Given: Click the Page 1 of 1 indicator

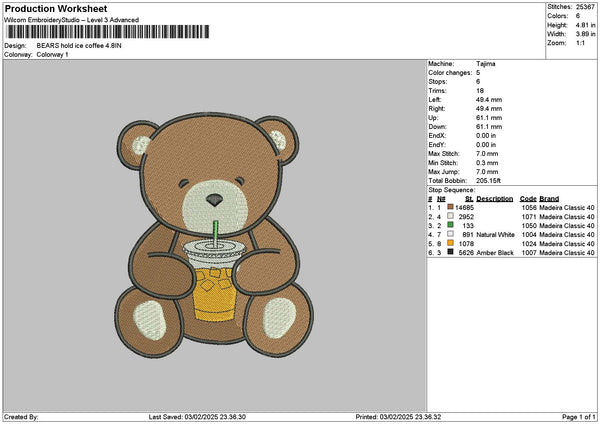Looking at the screenshot, I should [x=577, y=416].
